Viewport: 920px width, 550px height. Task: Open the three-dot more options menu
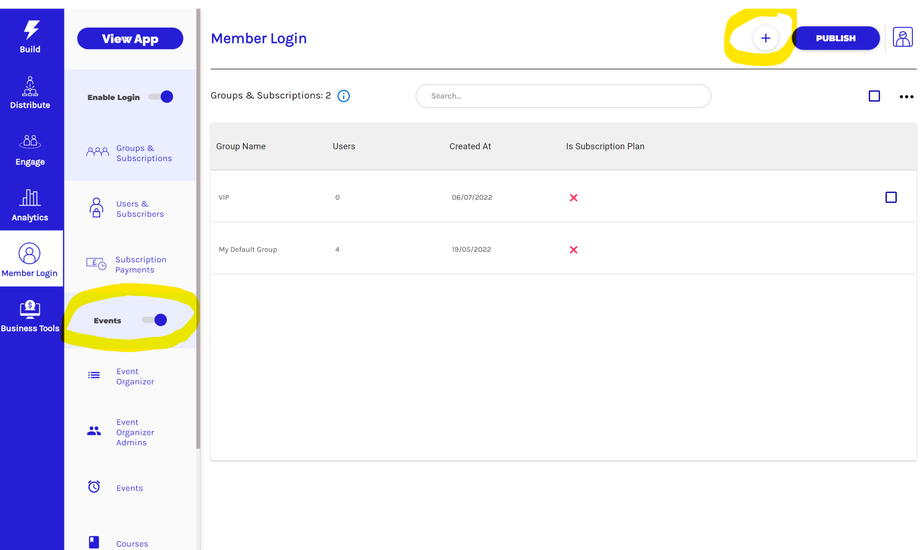pos(906,97)
